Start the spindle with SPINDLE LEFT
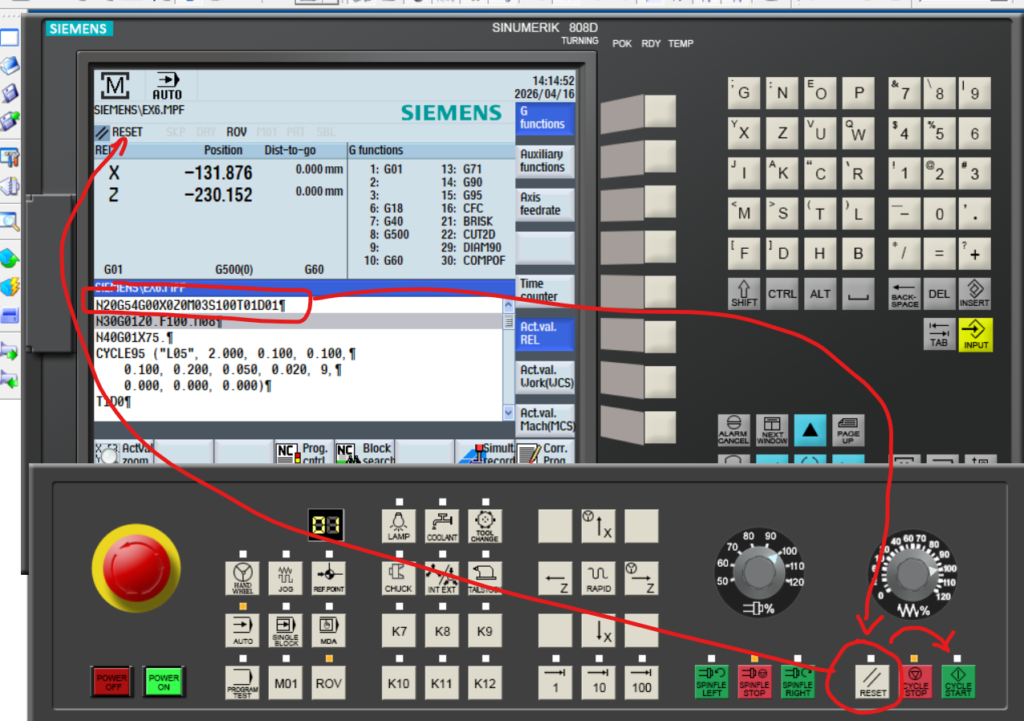The image size is (1024, 721). (x=711, y=681)
